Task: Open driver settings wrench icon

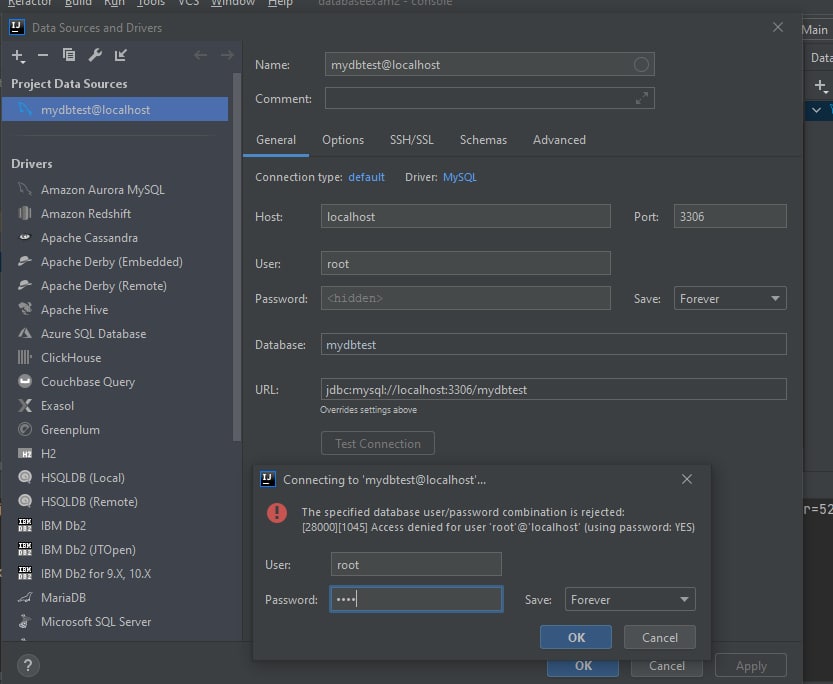Action: [95, 55]
